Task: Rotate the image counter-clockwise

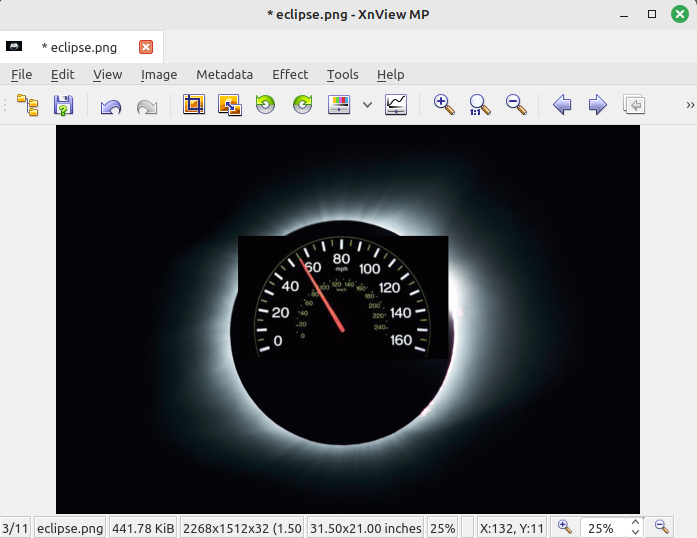Action: [x=265, y=105]
